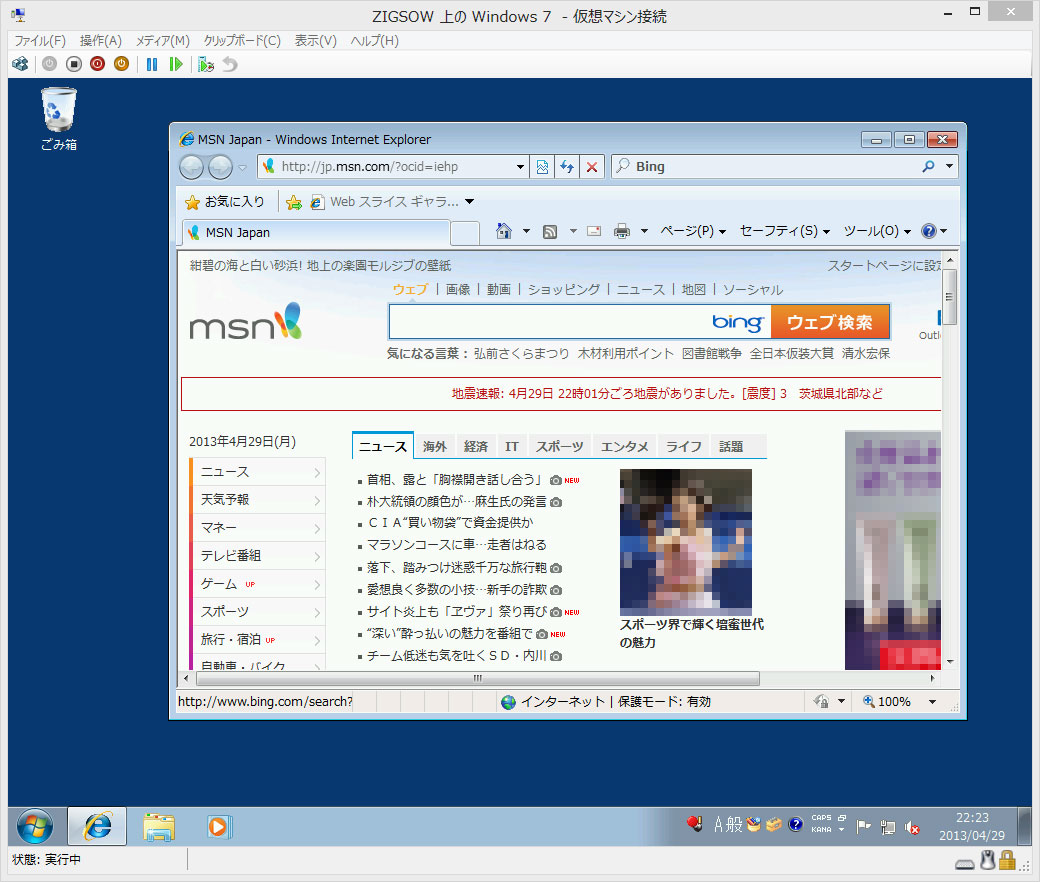Screen dimensions: 1040x882
Task: Expand the Print dropdown arrow
Action: pos(644,231)
